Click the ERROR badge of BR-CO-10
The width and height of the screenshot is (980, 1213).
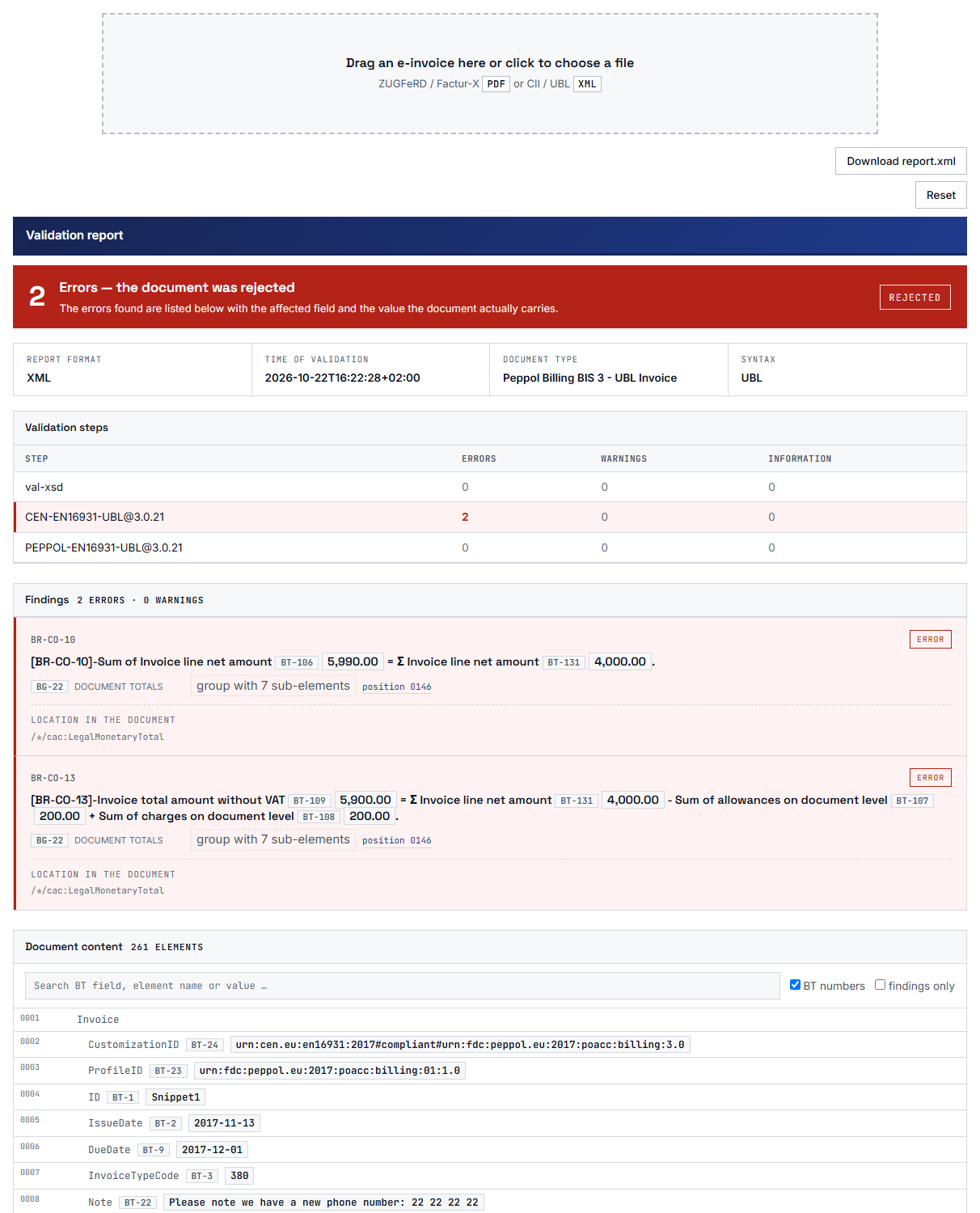930,640
